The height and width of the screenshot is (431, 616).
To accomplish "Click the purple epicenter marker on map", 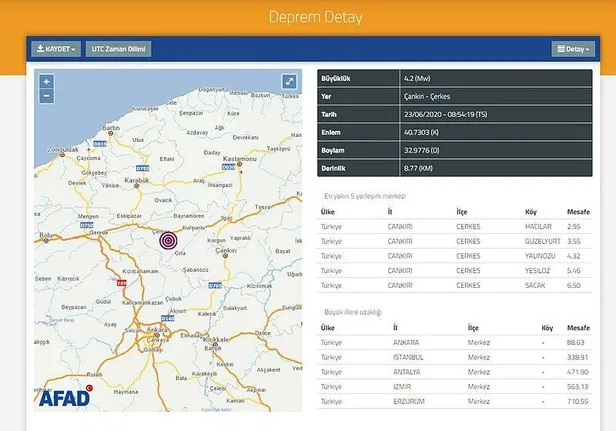I will 168,240.
